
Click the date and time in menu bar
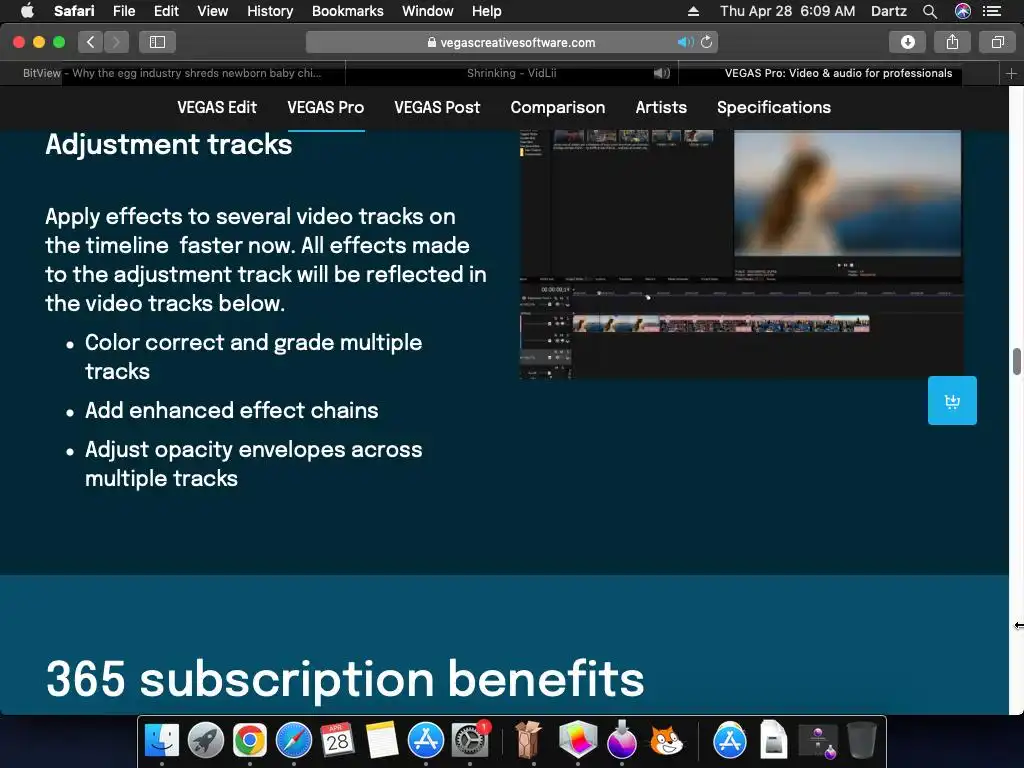[x=787, y=11]
